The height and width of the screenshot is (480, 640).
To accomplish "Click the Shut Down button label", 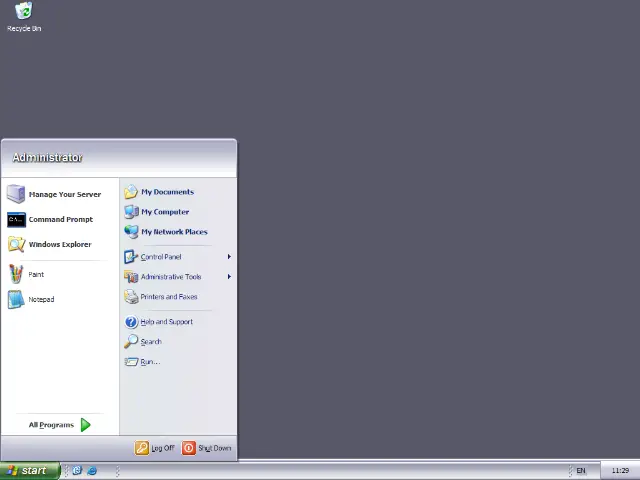I will pyautogui.click(x=215, y=448).
